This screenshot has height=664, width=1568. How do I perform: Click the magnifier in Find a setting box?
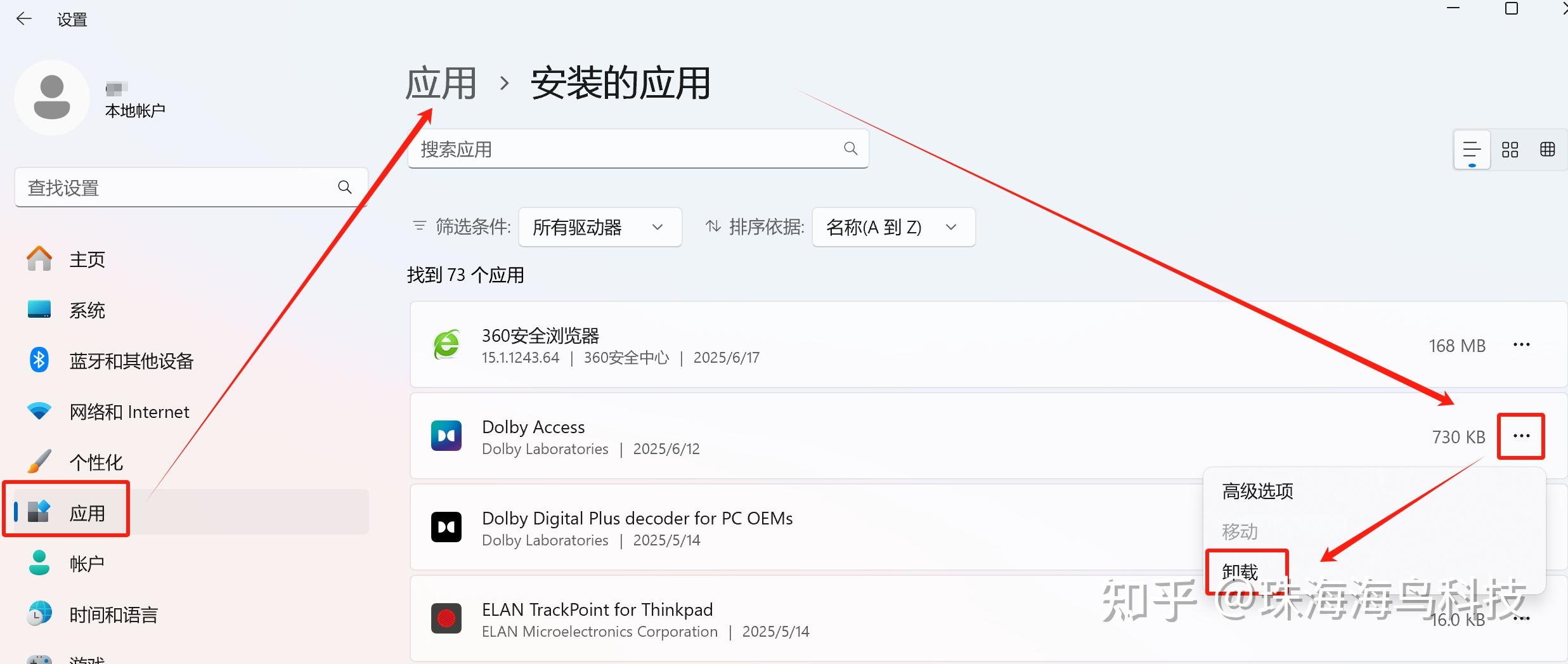coord(345,187)
